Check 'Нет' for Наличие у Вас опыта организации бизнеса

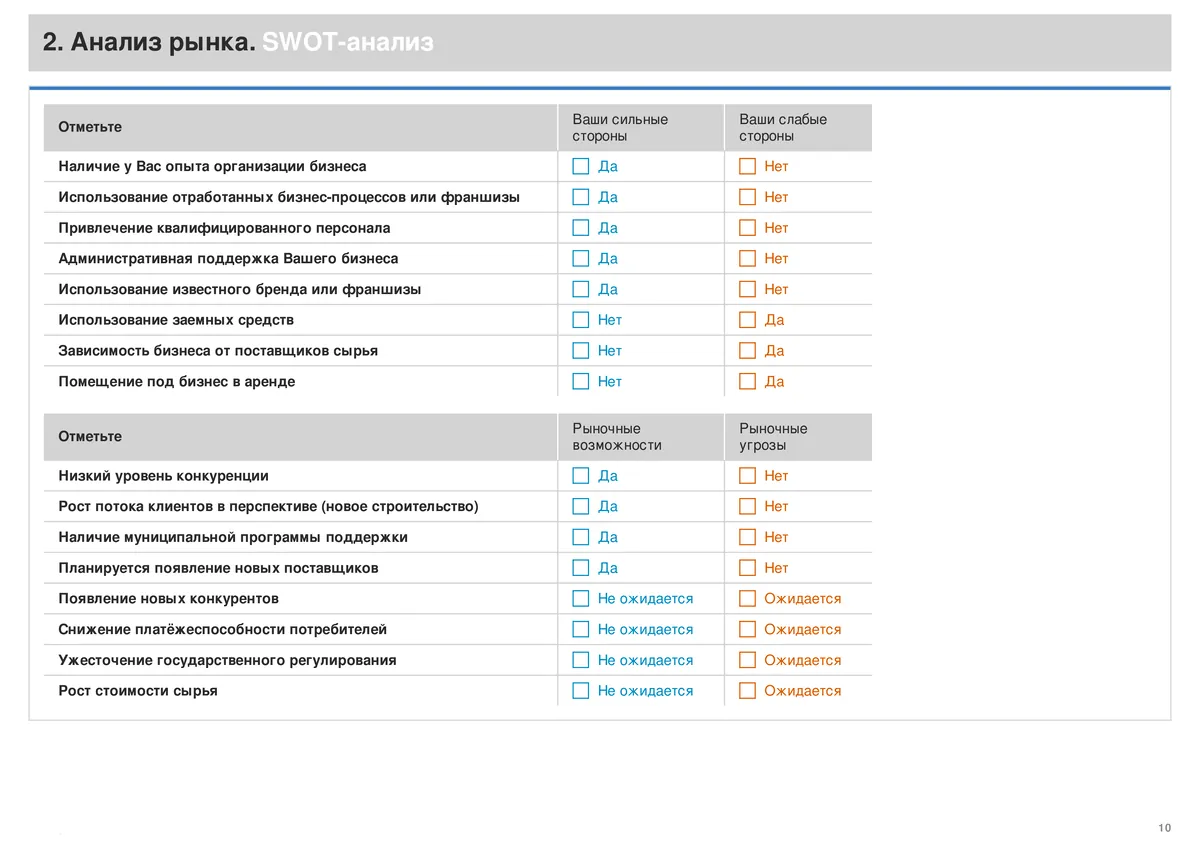(x=747, y=166)
